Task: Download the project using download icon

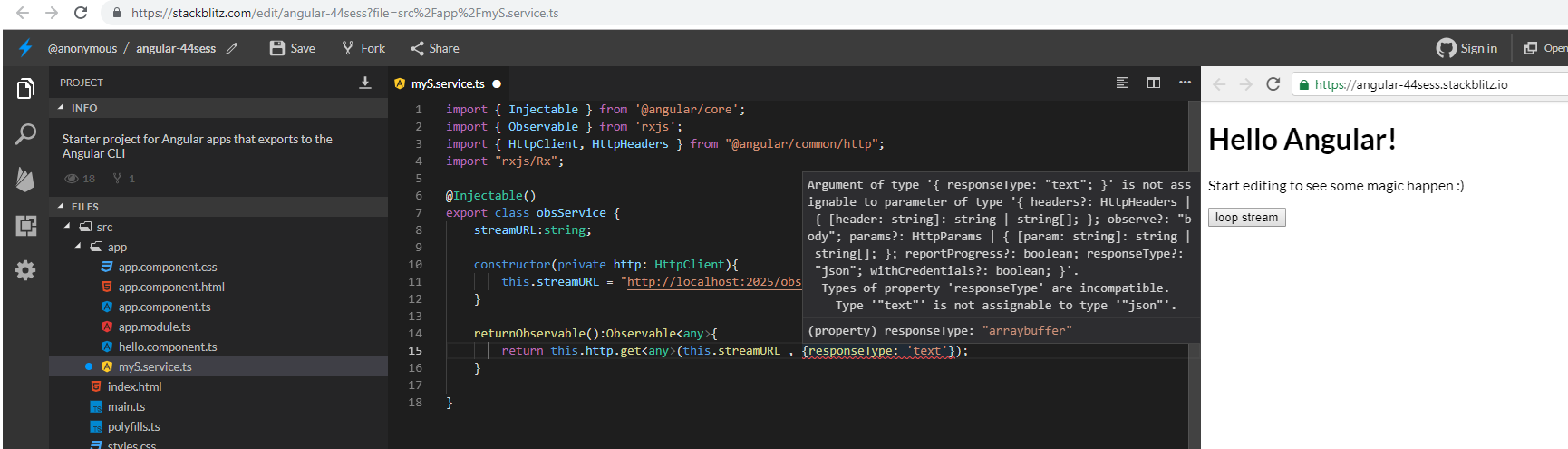Action: [365, 83]
